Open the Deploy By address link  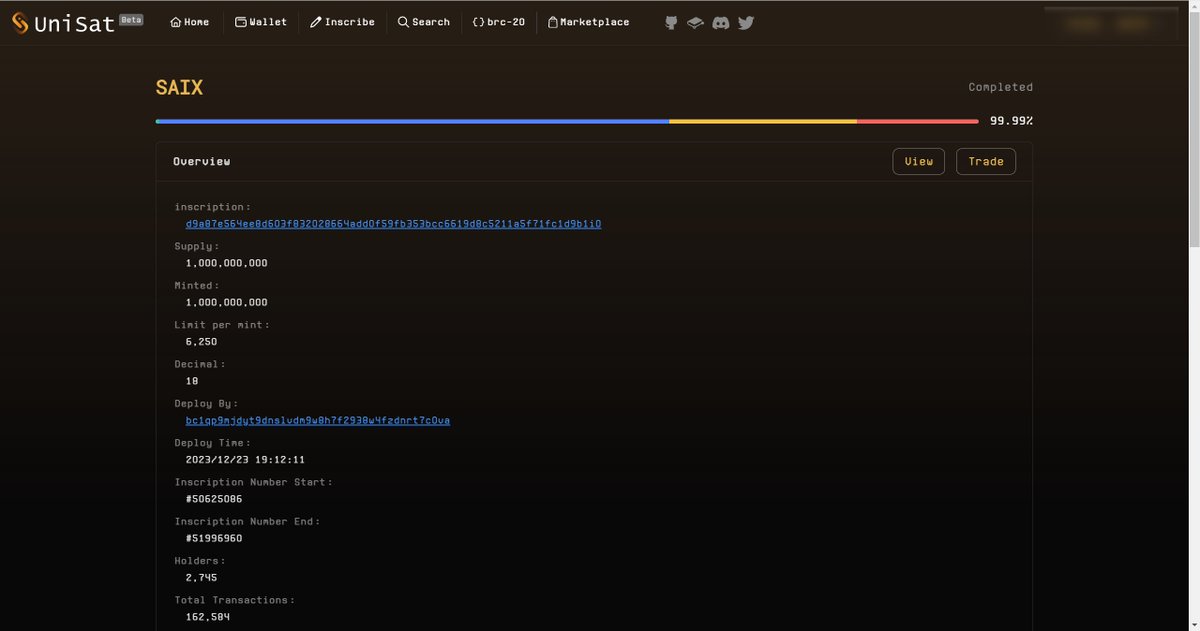click(x=318, y=420)
